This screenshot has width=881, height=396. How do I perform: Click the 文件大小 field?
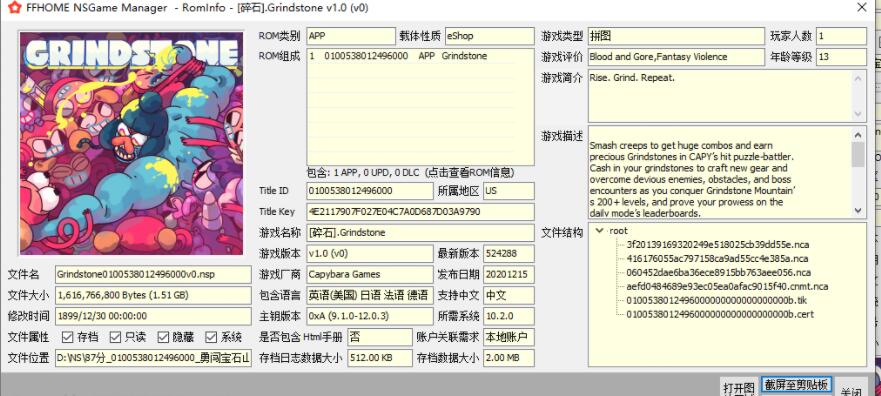pyautogui.click(x=153, y=295)
